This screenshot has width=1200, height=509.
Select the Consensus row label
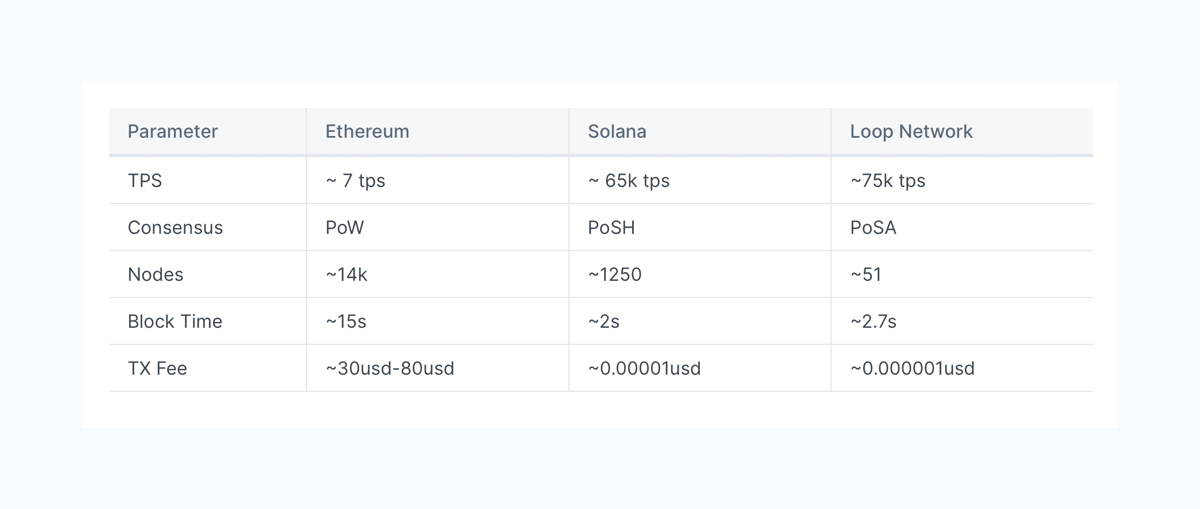tap(175, 228)
